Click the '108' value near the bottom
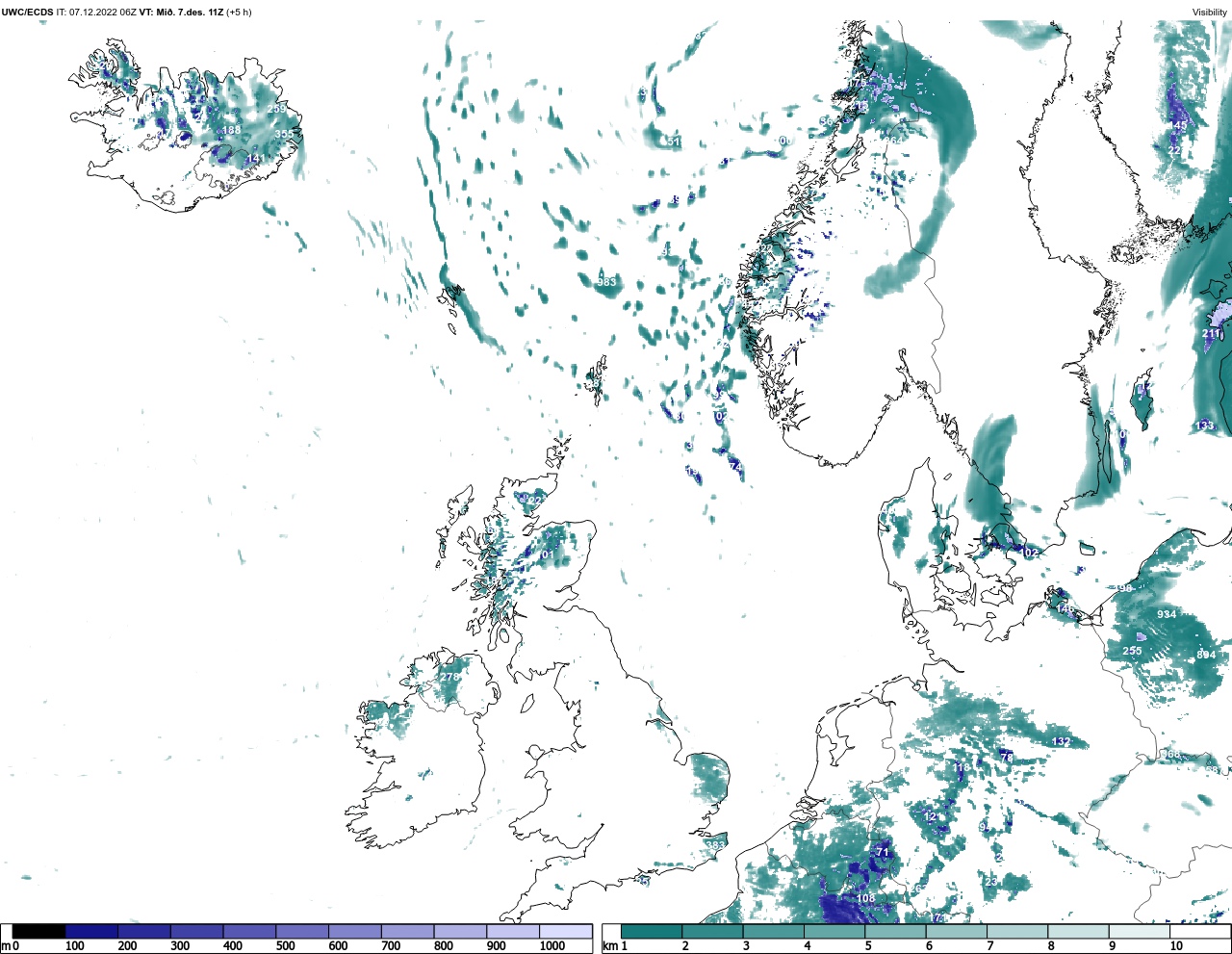Viewport: 1232px width, 954px height. [x=865, y=898]
